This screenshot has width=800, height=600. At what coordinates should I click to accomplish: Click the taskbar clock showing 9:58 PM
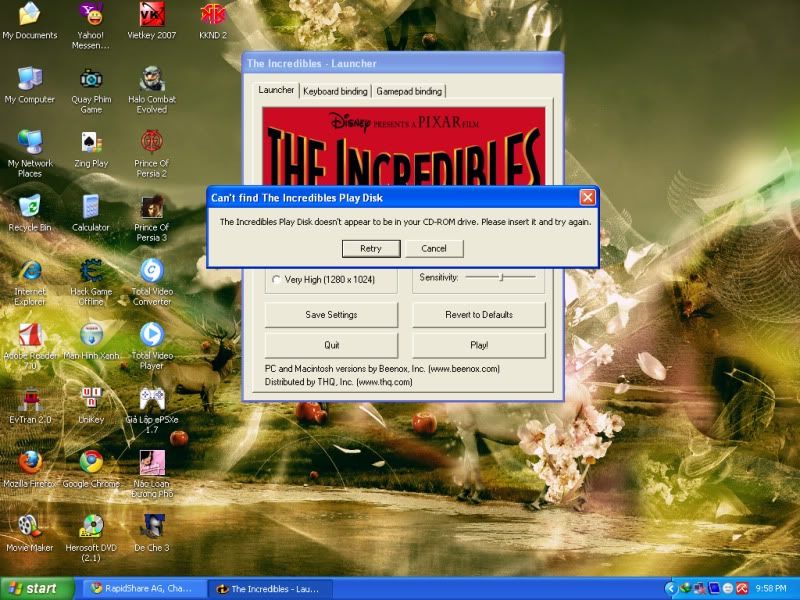coord(771,589)
